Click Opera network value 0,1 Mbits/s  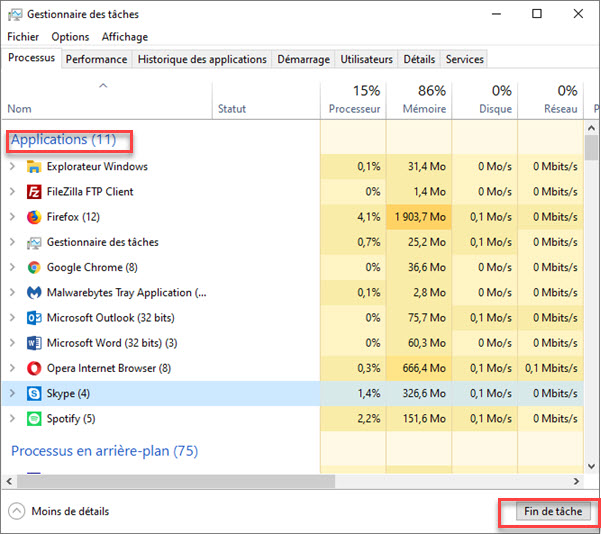tap(551, 368)
